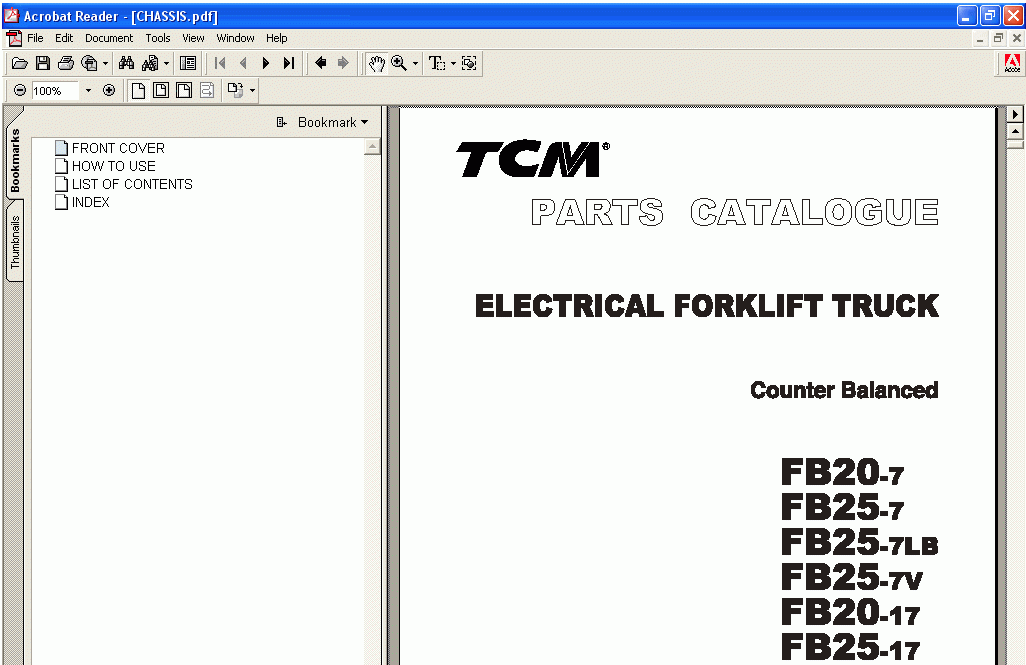Viewport: 1026px width, 665px height.
Task: Open the Search tool dropdown arrow
Action: tap(166, 63)
